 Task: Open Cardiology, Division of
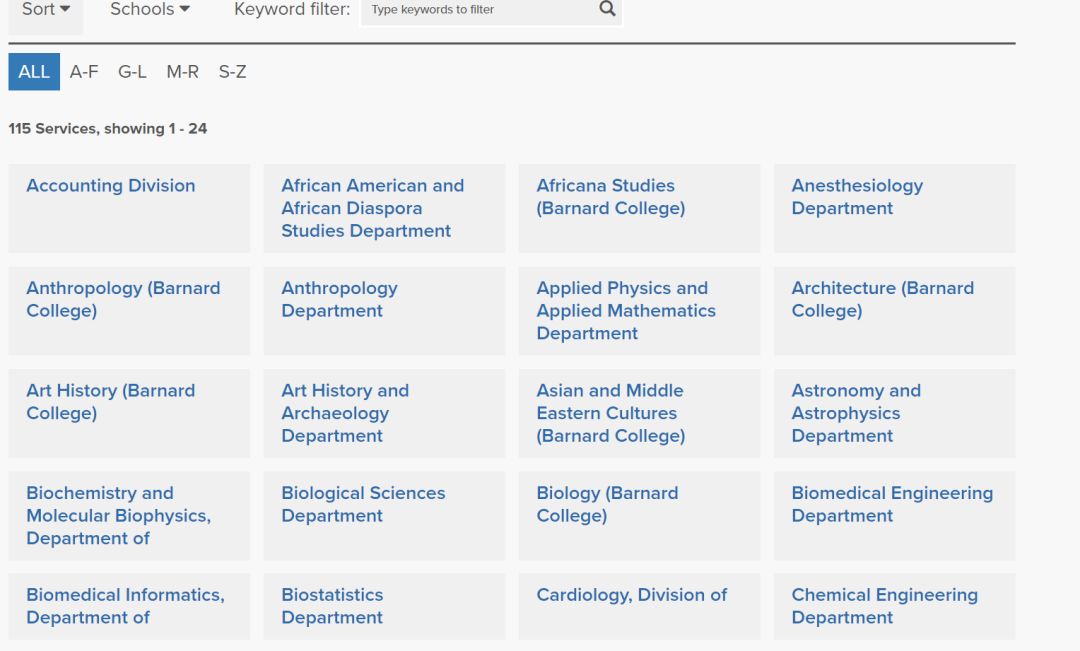click(x=631, y=595)
